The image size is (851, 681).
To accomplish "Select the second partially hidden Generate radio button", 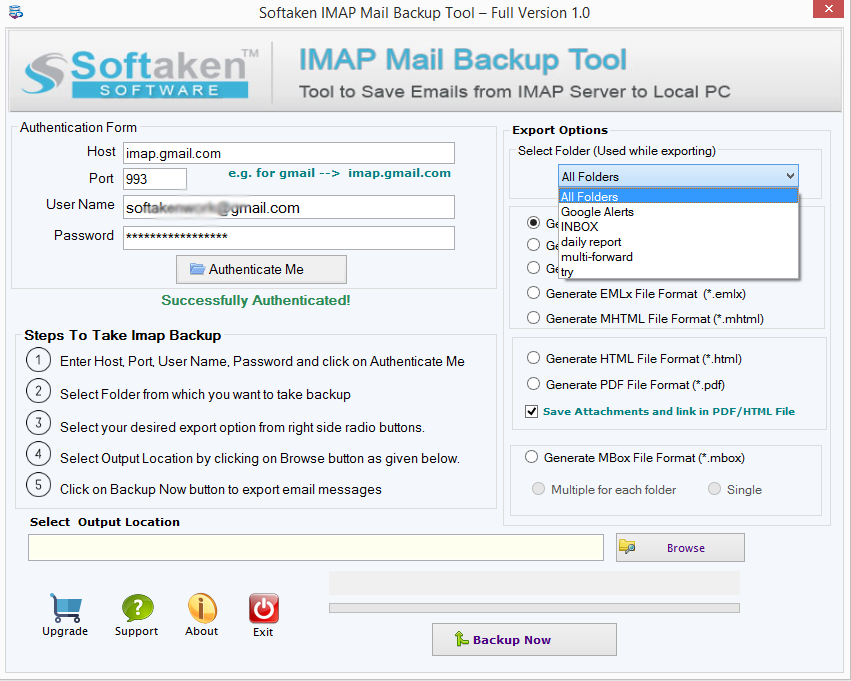I will (534, 245).
